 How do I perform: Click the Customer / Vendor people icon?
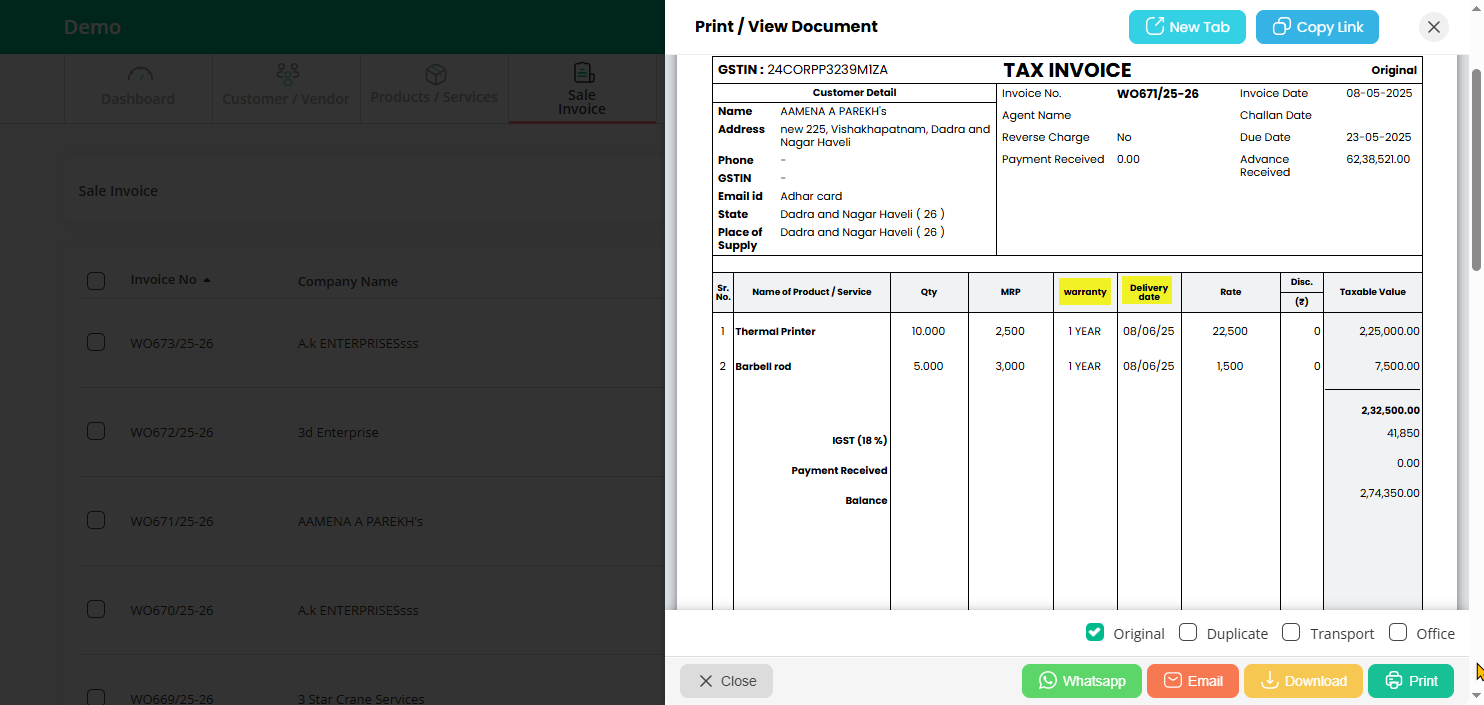pyautogui.click(x=287, y=74)
